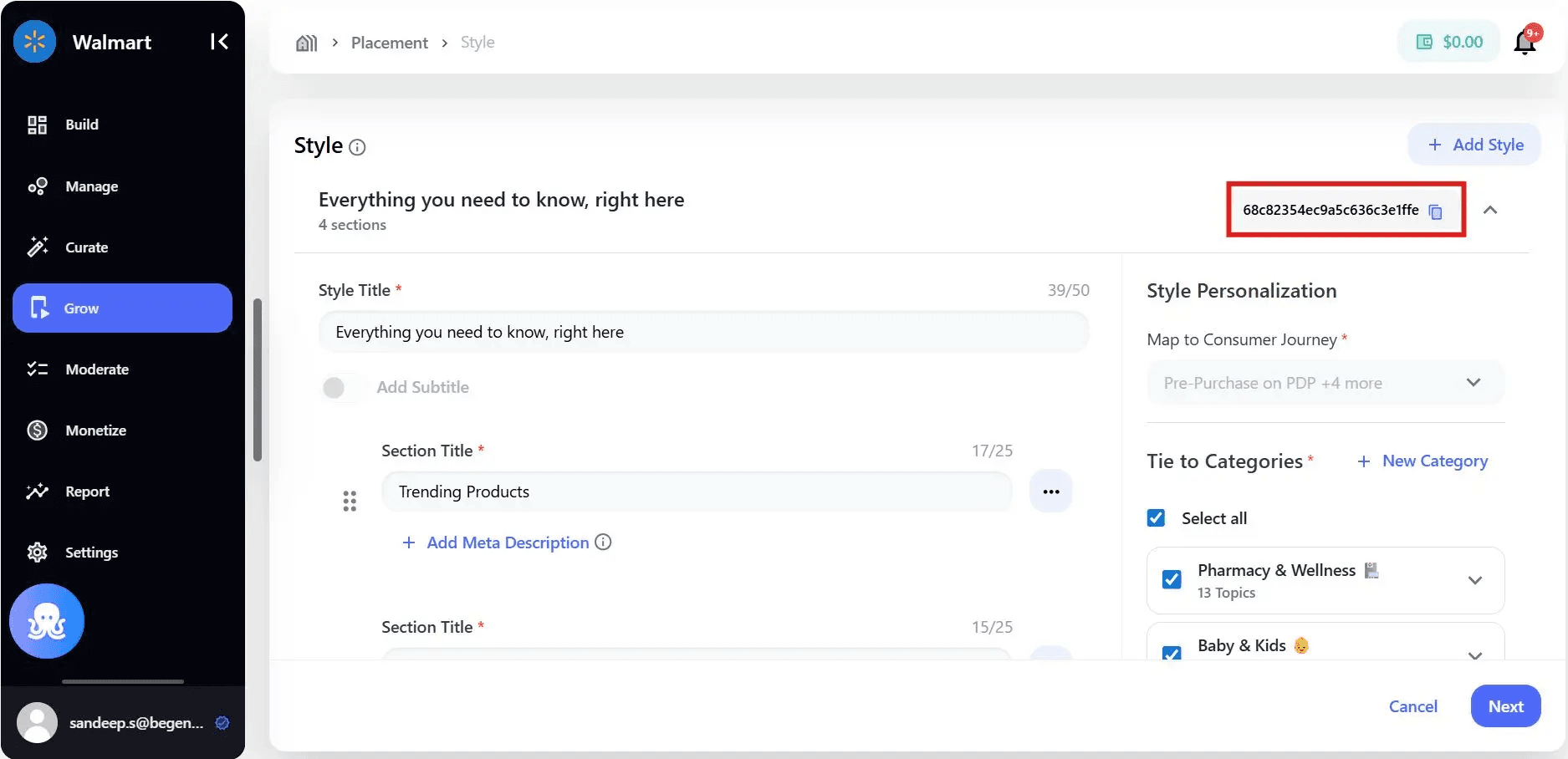Toggle the Select all checkbox
This screenshot has height=759, width=1568.
click(1156, 518)
